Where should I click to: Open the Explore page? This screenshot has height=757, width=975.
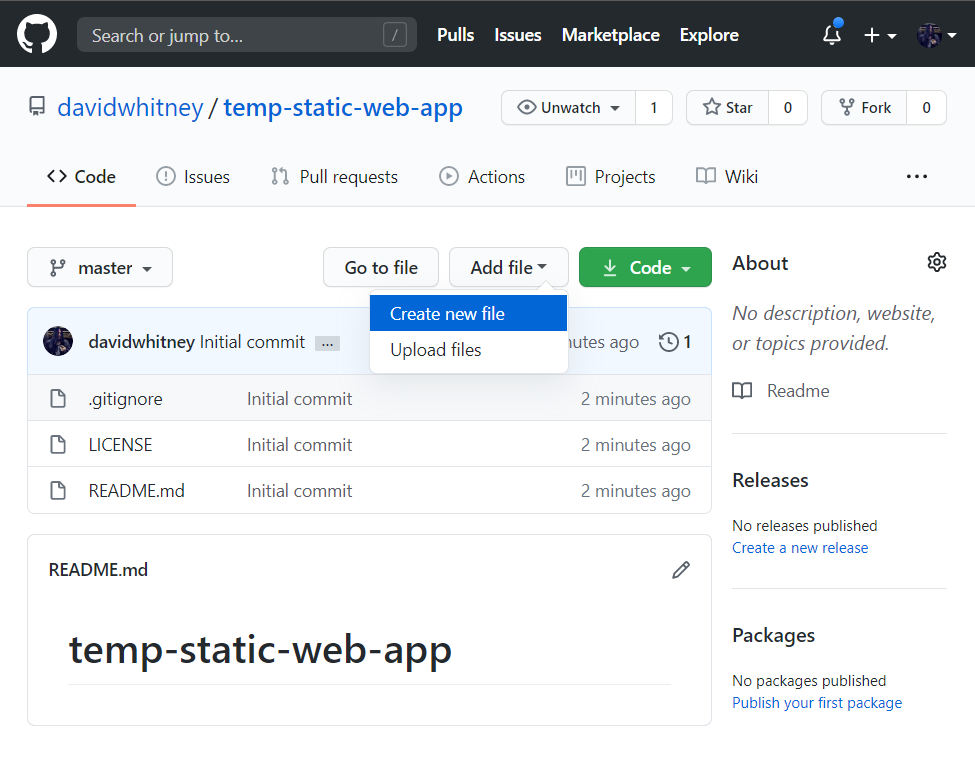(x=709, y=35)
